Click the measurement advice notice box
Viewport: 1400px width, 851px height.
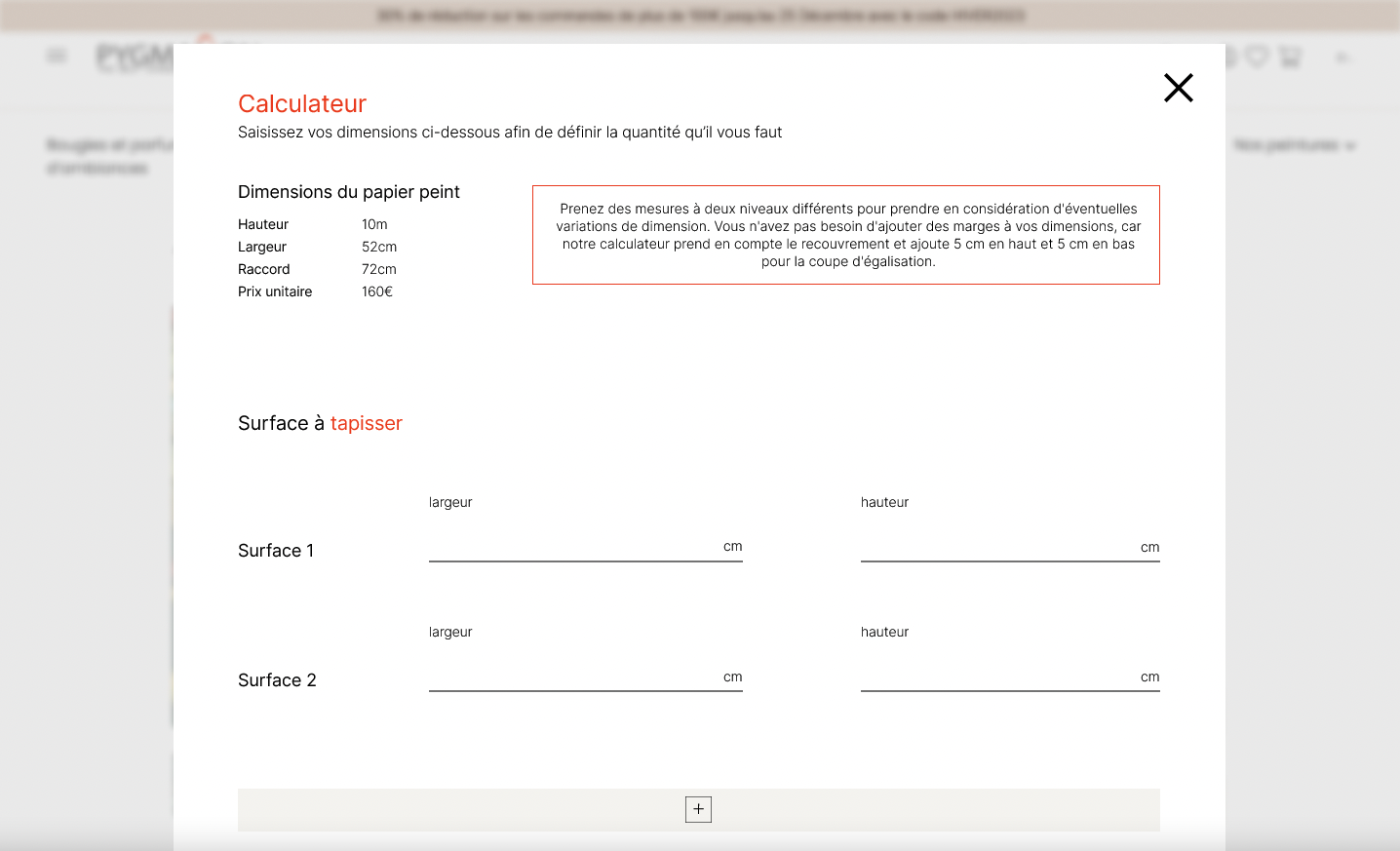pyautogui.click(x=846, y=235)
